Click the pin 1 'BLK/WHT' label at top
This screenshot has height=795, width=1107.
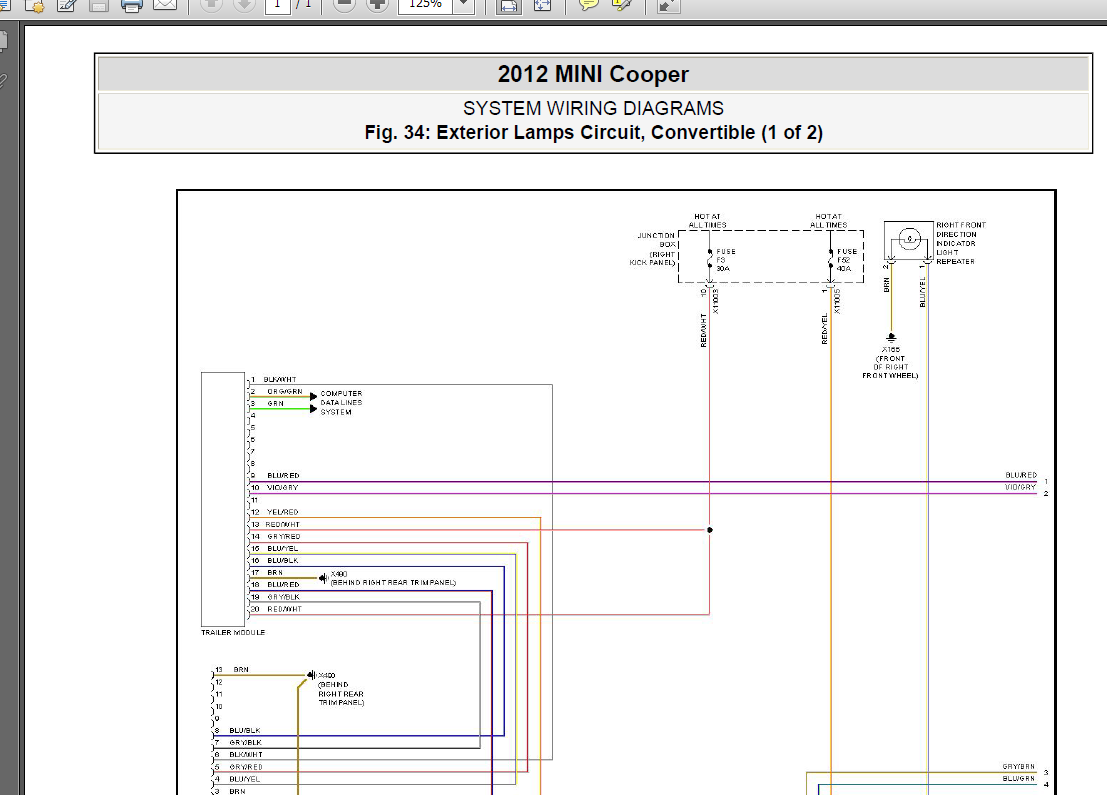[x=280, y=379]
